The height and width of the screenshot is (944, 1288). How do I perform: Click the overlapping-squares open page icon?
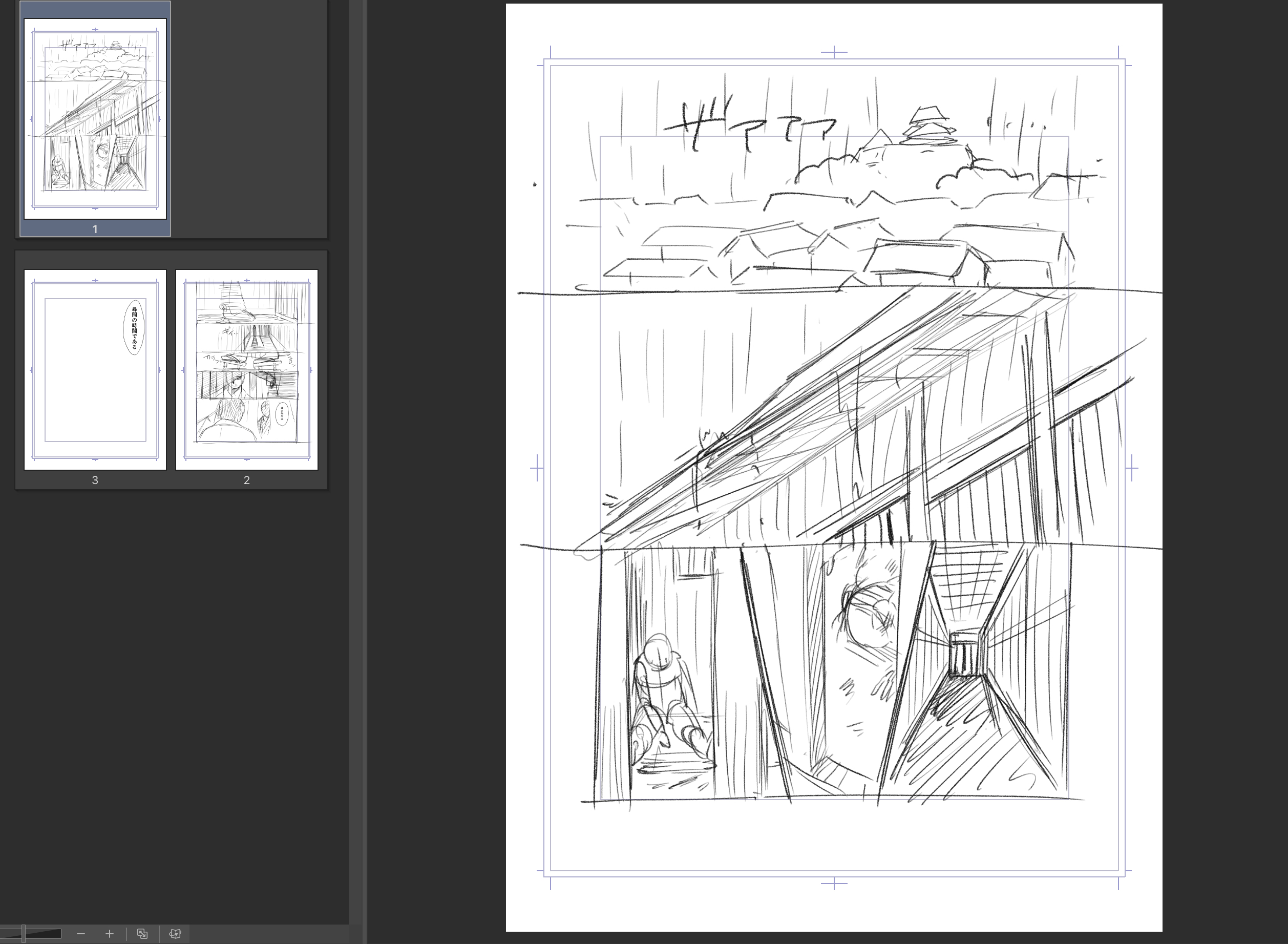(x=142, y=934)
